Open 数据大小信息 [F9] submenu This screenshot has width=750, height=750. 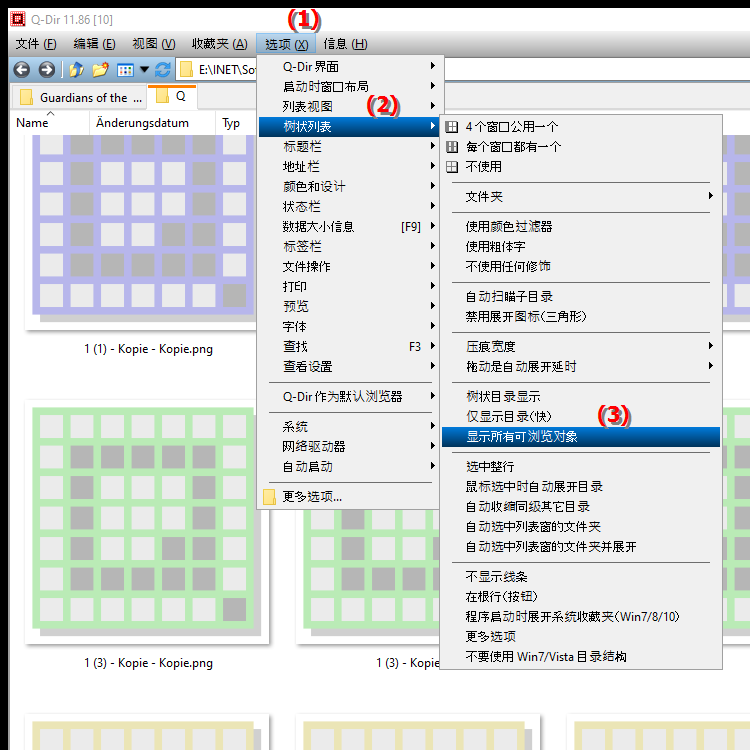tap(349, 227)
